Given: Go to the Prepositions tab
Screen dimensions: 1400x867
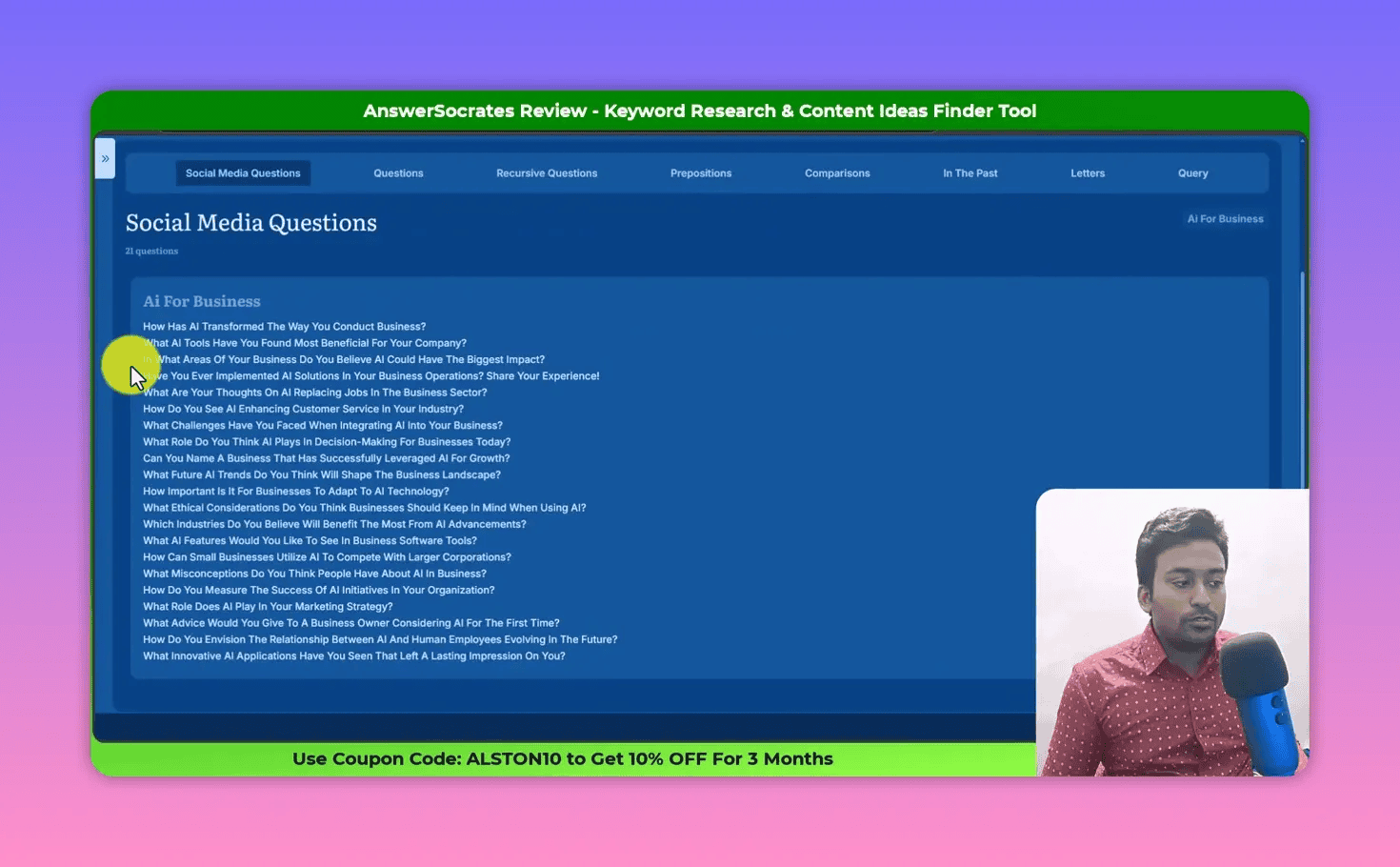Looking at the screenshot, I should [x=701, y=173].
